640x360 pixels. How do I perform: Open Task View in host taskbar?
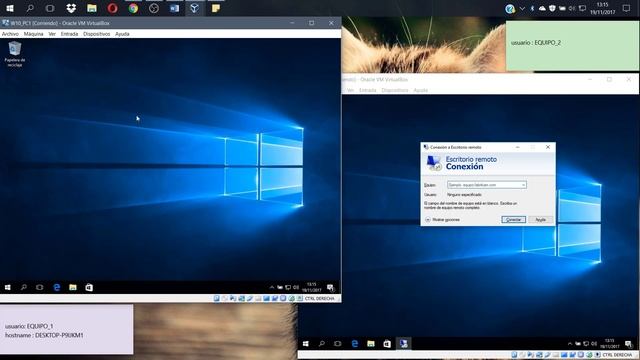coord(50,8)
